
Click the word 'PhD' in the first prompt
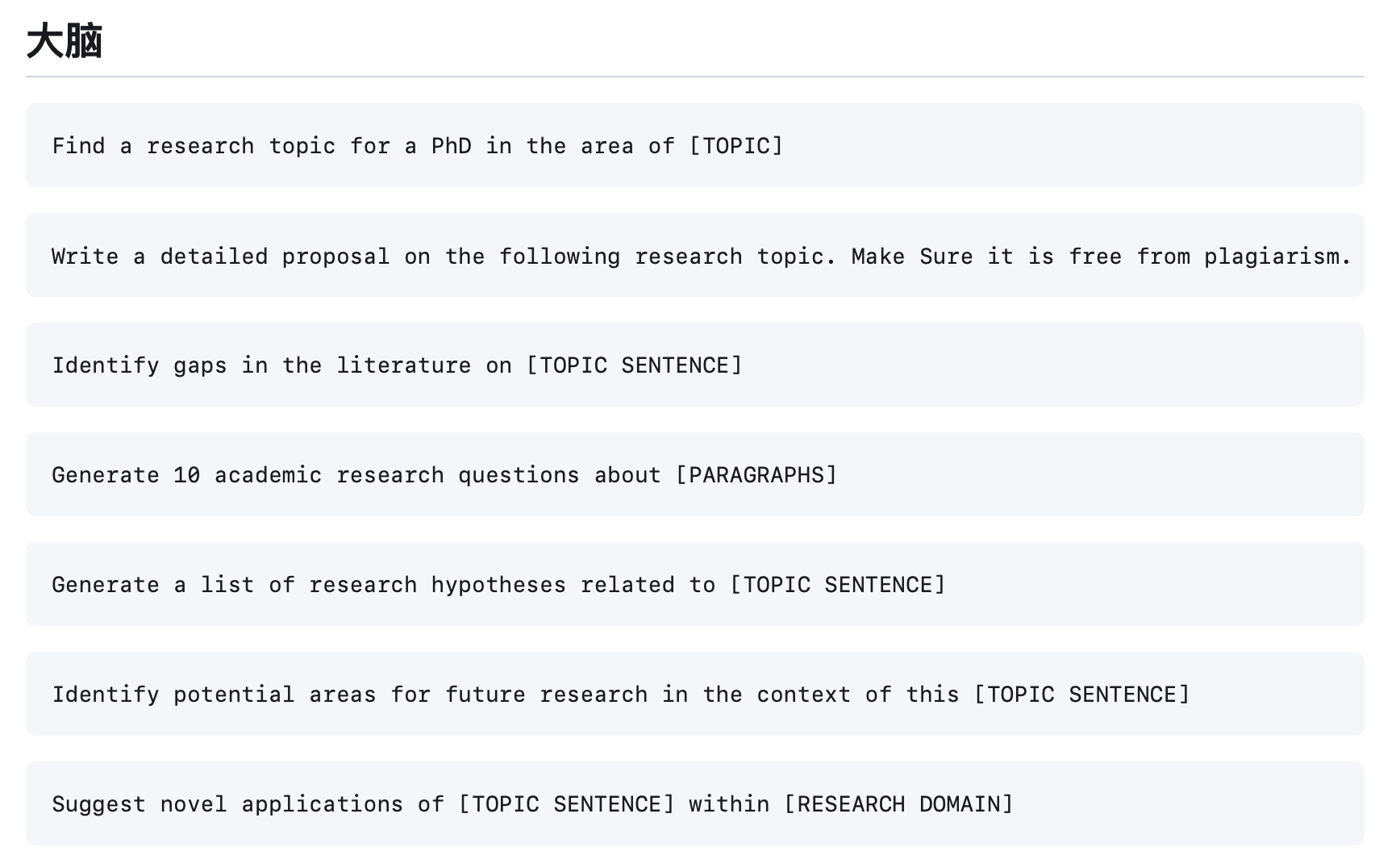click(451, 146)
